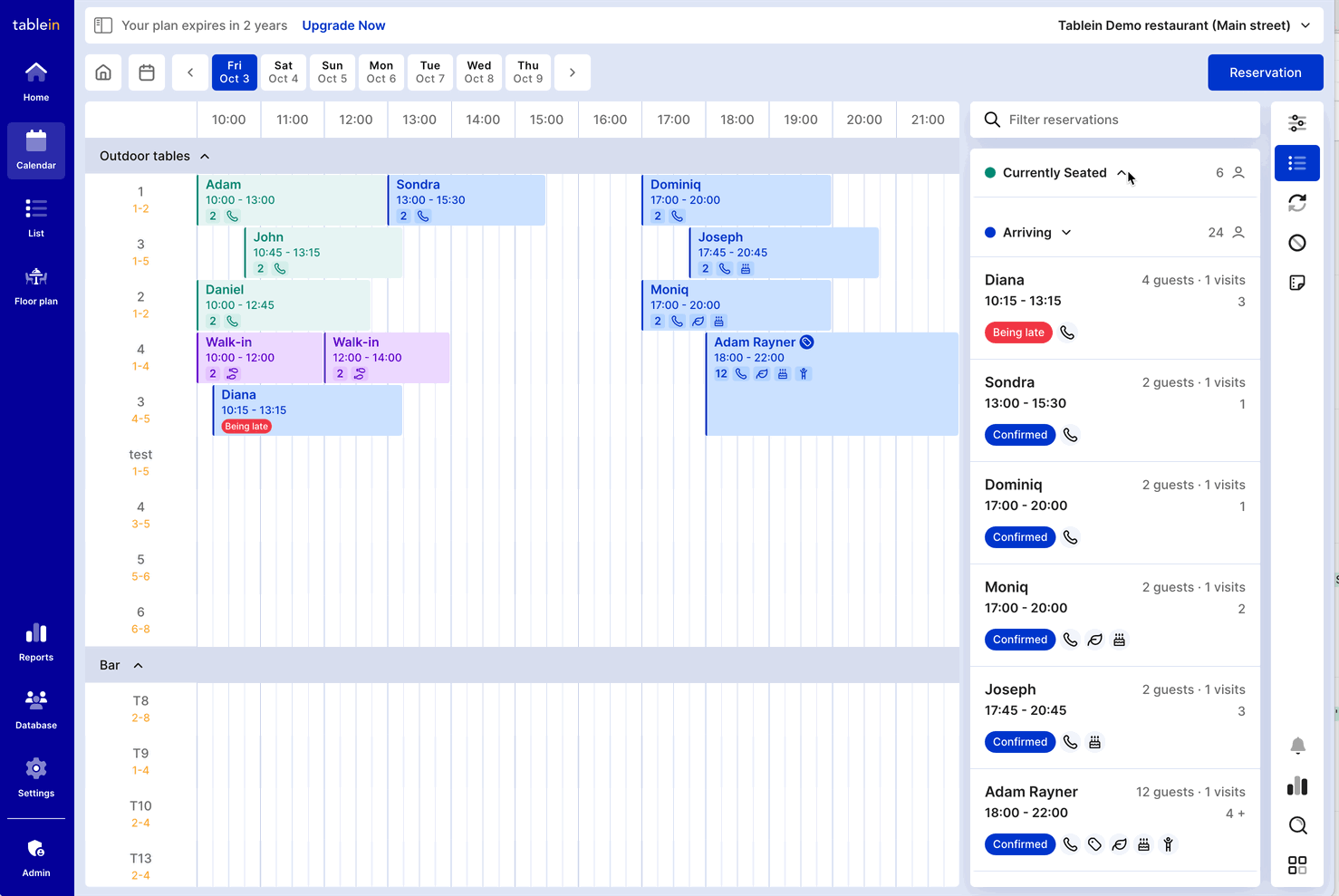Toggle the sidebar panel layout icon

coord(103,25)
